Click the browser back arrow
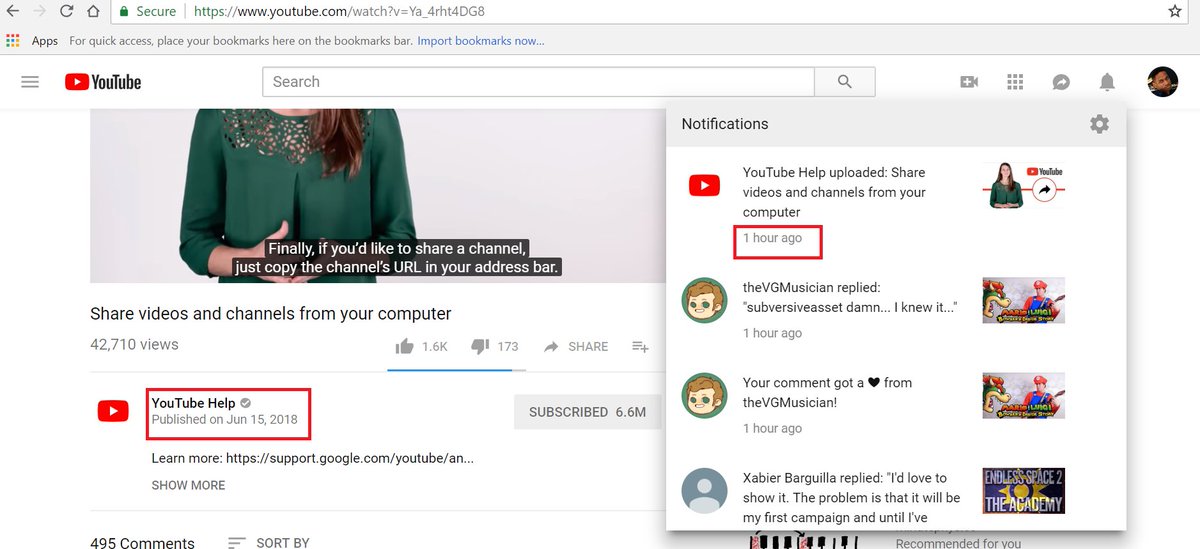Screen dimensions: 1200x549 (x=13, y=11)
